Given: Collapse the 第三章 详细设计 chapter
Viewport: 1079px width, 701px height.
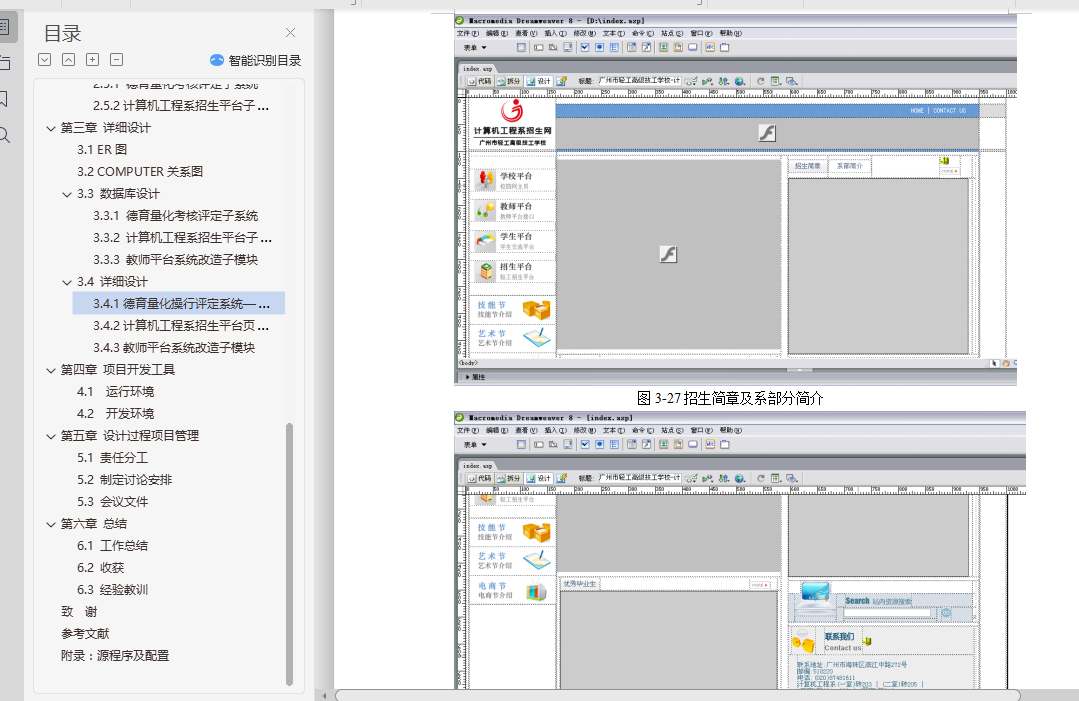Looking at the screenshot, I should tap(51, 128).
